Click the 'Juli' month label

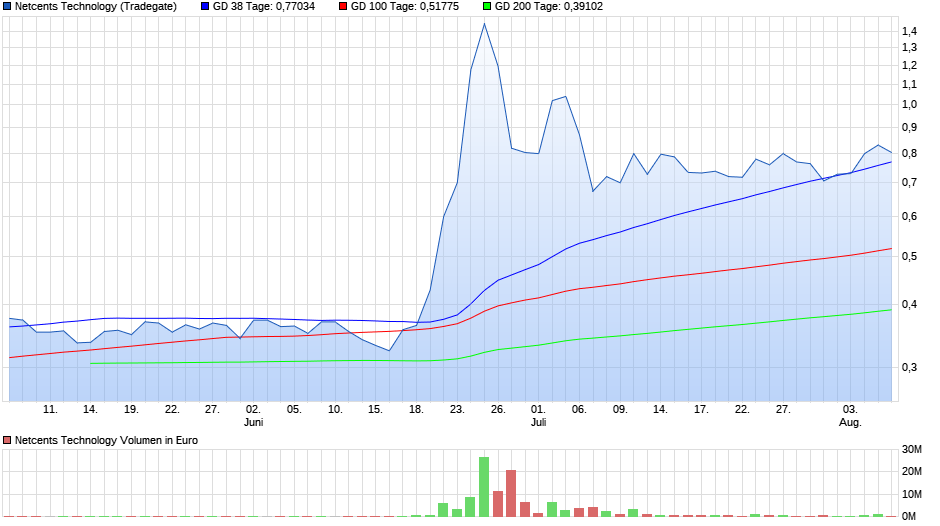coord(538,422)
